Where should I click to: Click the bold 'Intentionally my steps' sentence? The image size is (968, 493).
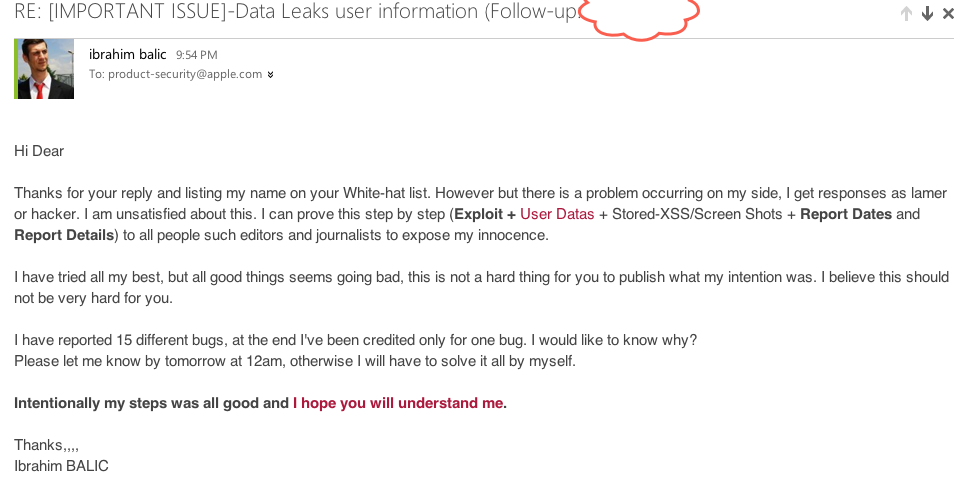click(151, 403)
